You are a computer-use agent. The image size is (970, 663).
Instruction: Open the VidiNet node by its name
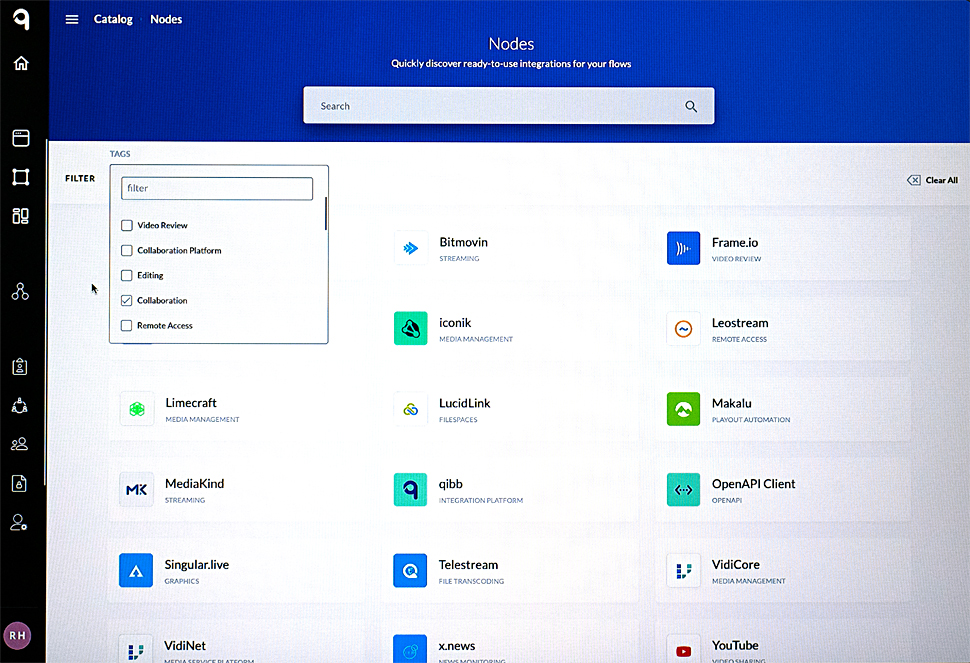(185, 646)
